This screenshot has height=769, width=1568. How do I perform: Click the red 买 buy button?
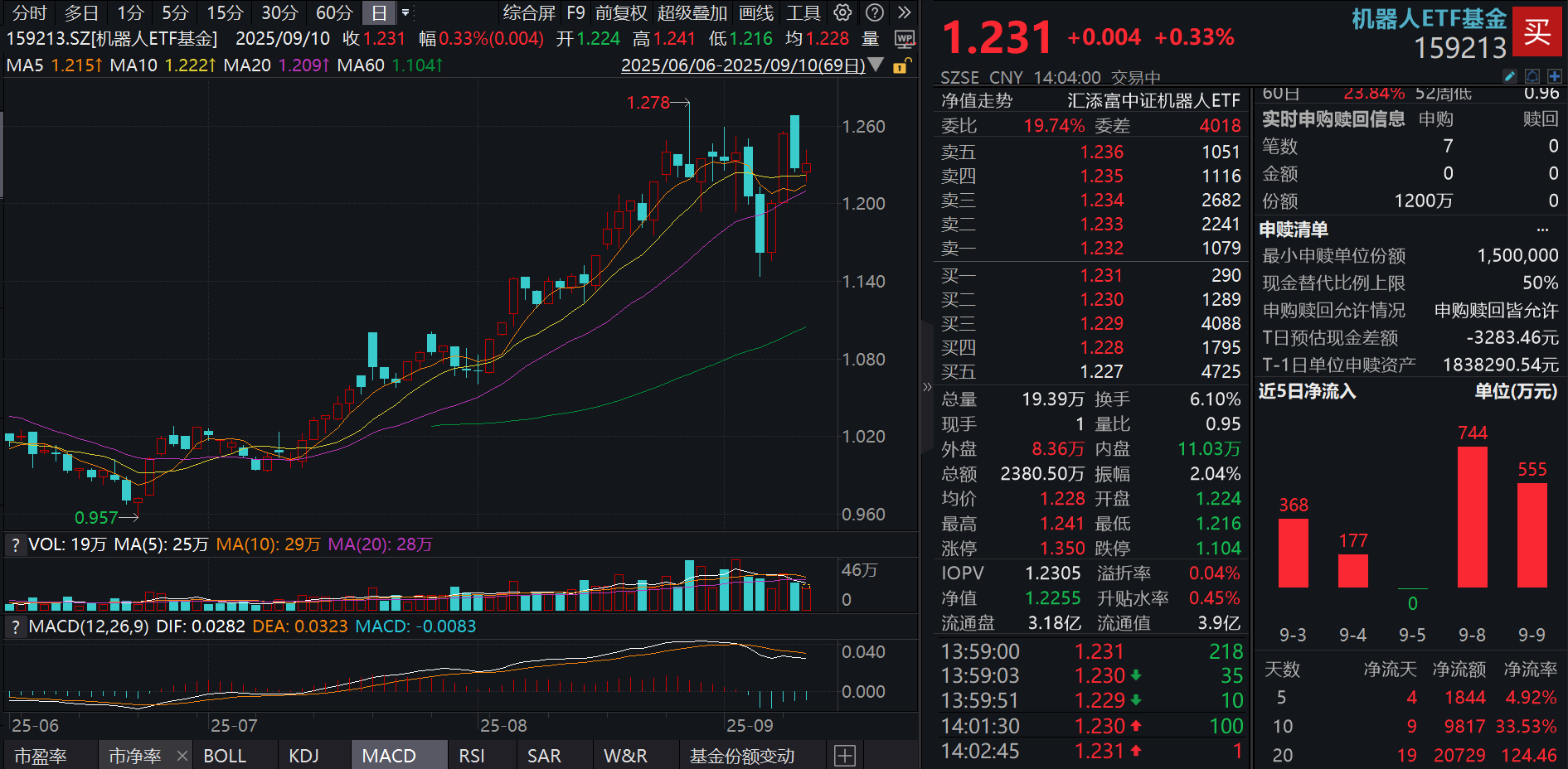[x=1538, y=31]
